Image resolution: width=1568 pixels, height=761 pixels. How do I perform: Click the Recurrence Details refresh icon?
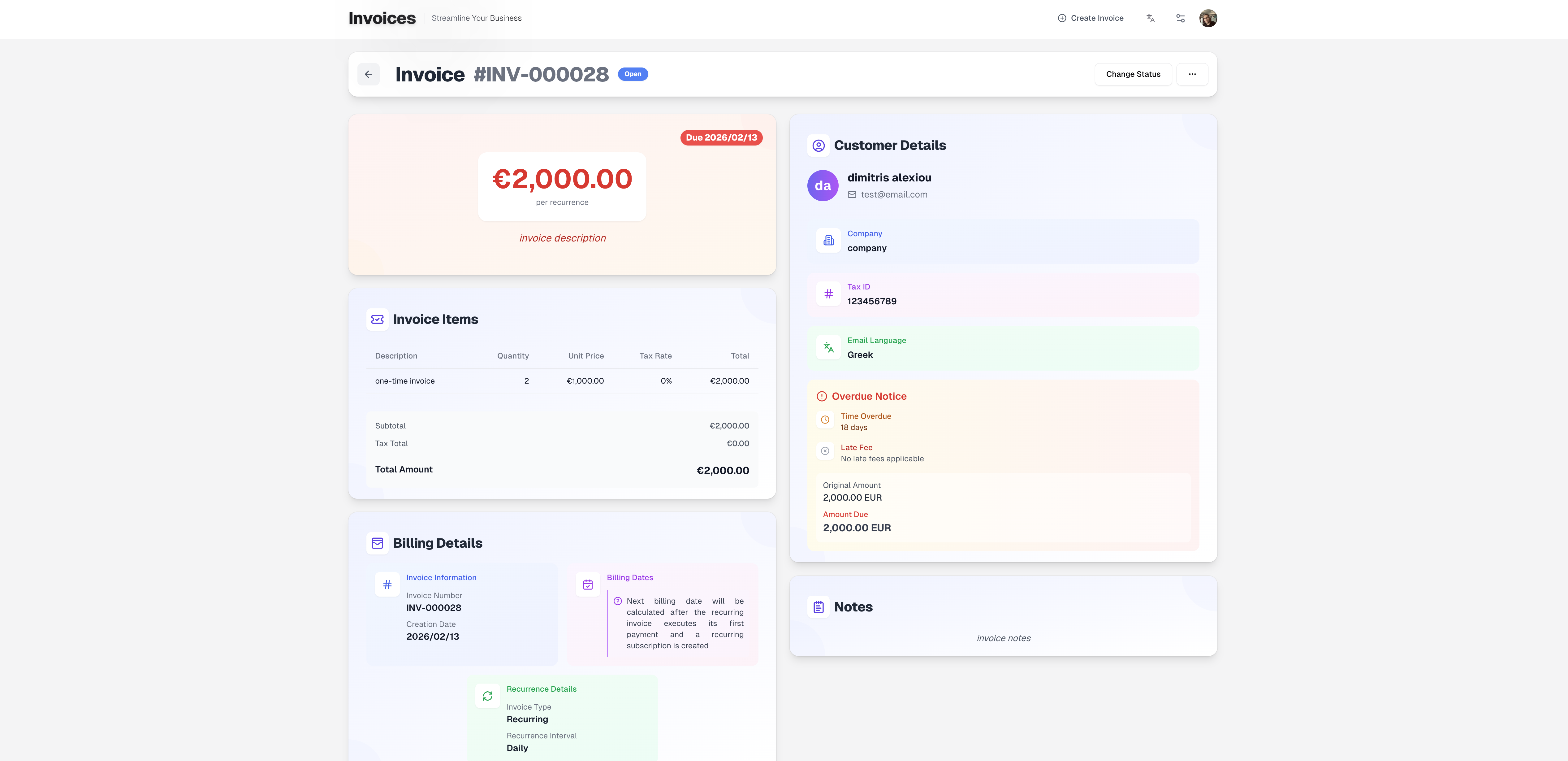(x=487, y=695)
